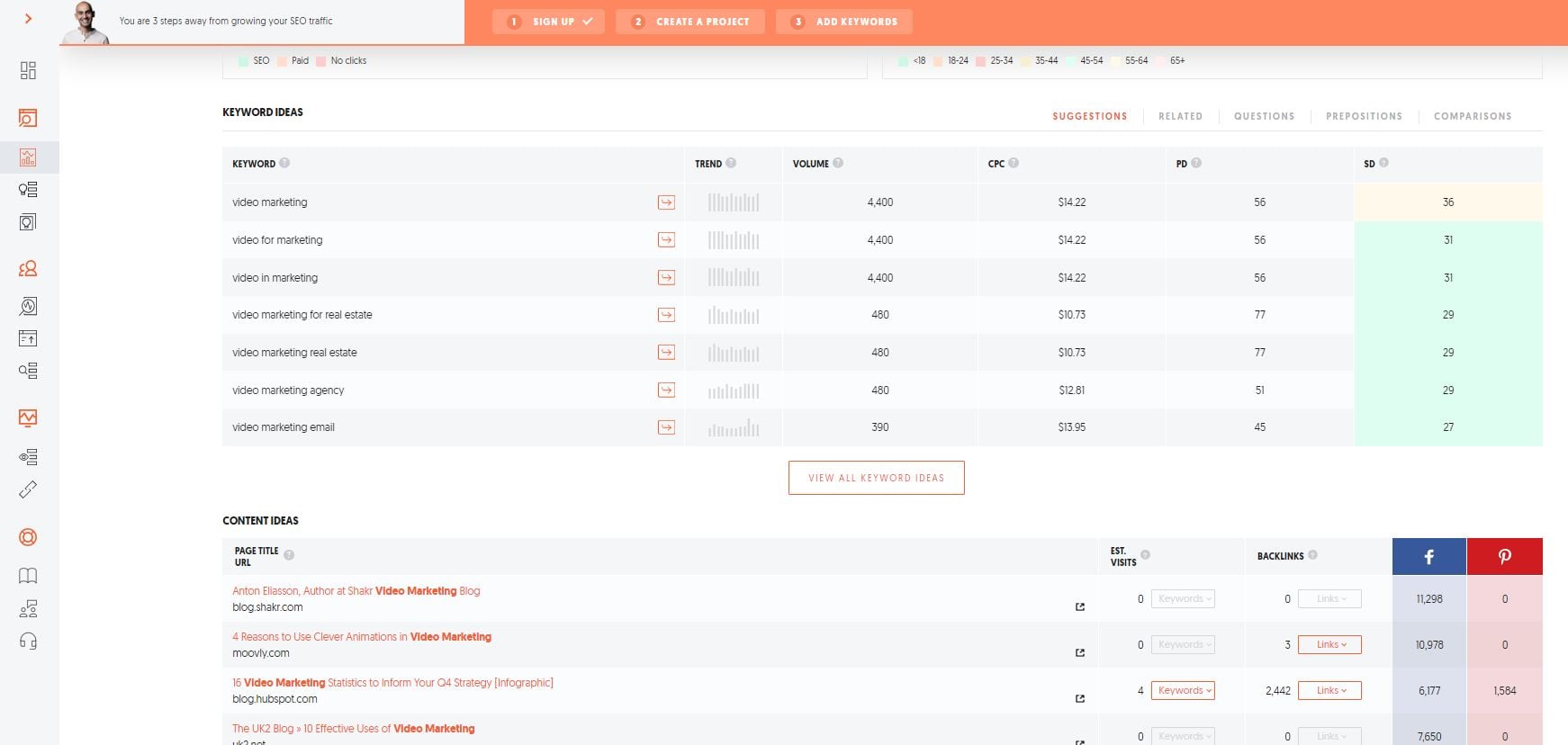Click the arrow icon for 'video marketing' keyword
1568x745 pixels.
(666, 202)
